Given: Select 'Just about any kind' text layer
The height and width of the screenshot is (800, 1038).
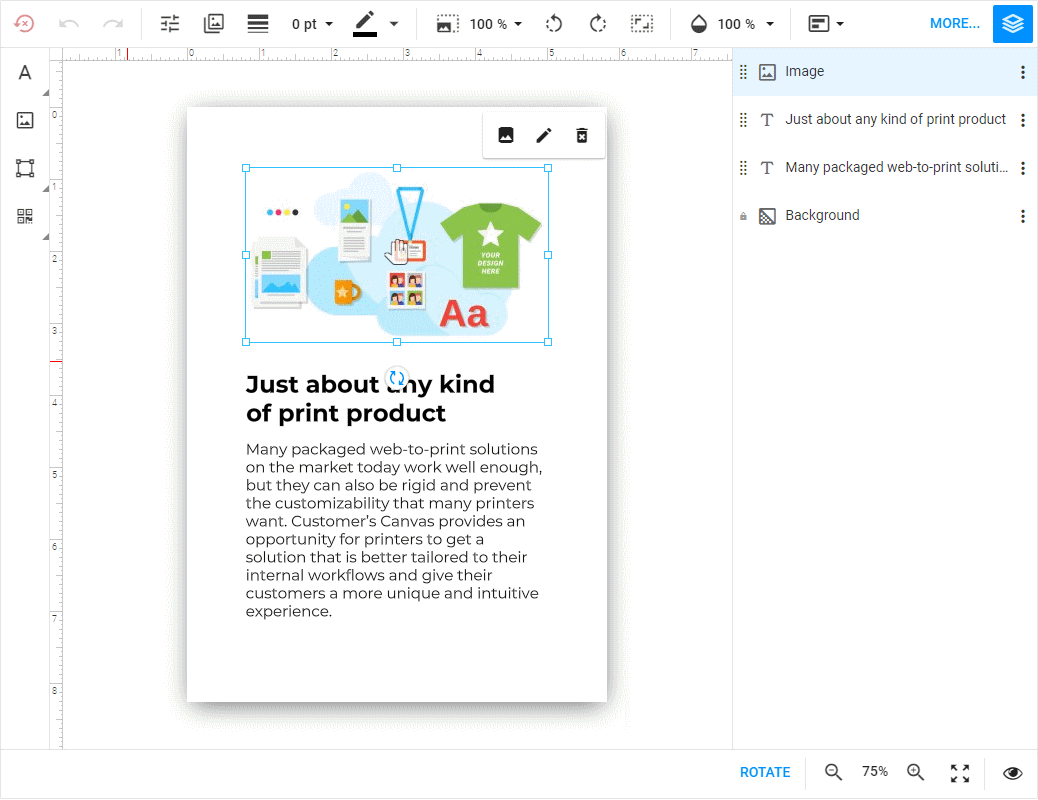Looking at the screenshot, I should (x=884, y=120).
